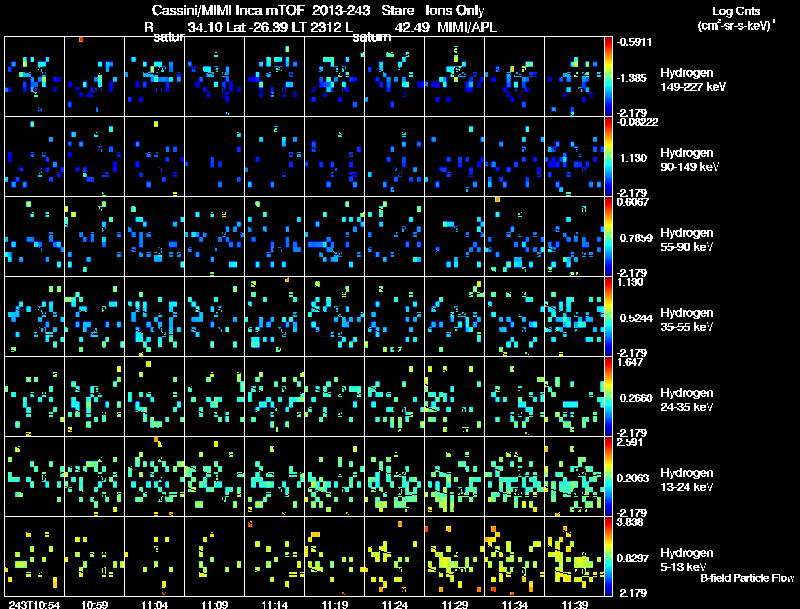Click the color bar beside Hydrogen 5-13 keV
Screen dimensions: 800x609
point(608,556)
